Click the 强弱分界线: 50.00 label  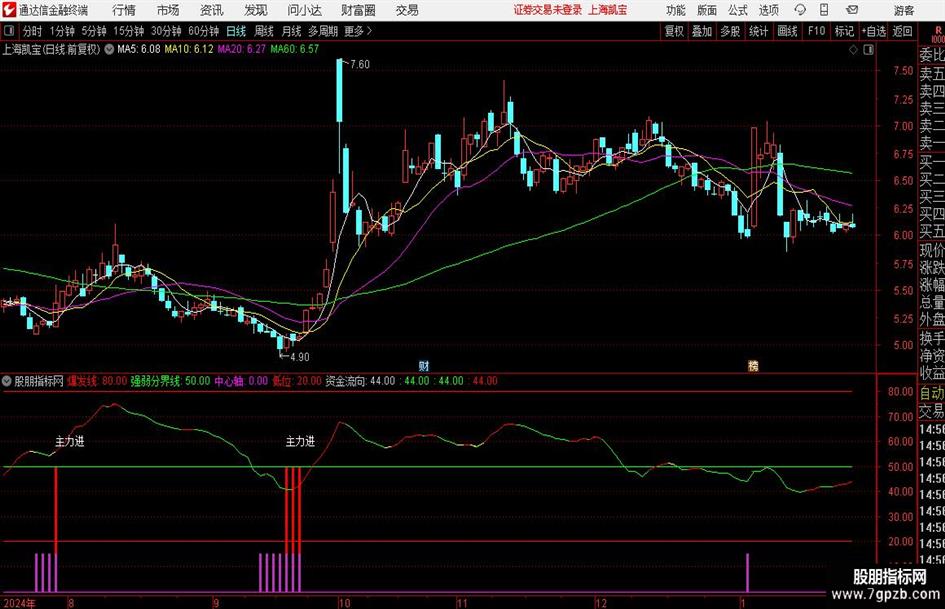tap(171, 381)
